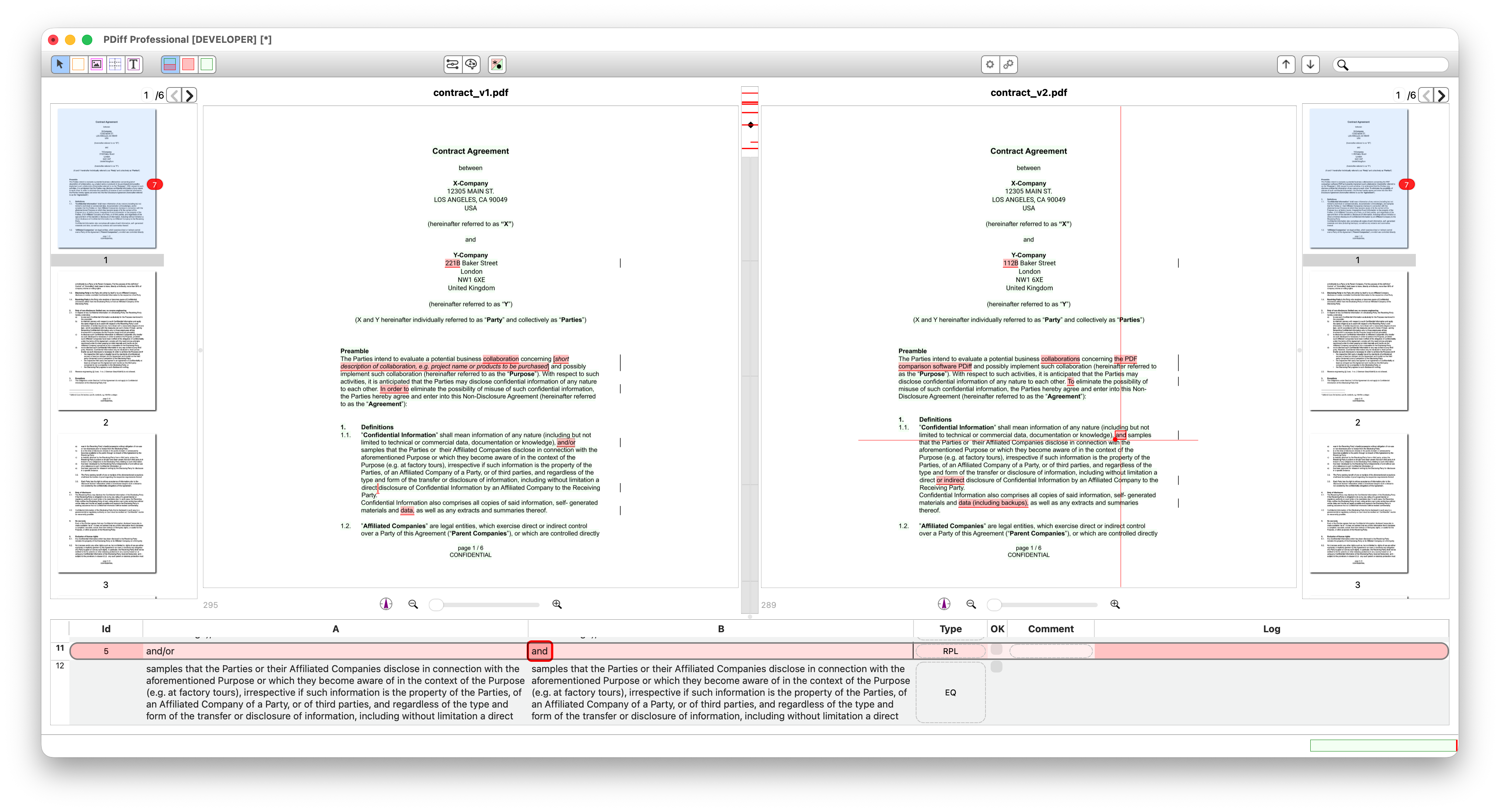Select the table grid comparison tool
The height and width of the screenshot is (812, 1500).
coord(115,65)
